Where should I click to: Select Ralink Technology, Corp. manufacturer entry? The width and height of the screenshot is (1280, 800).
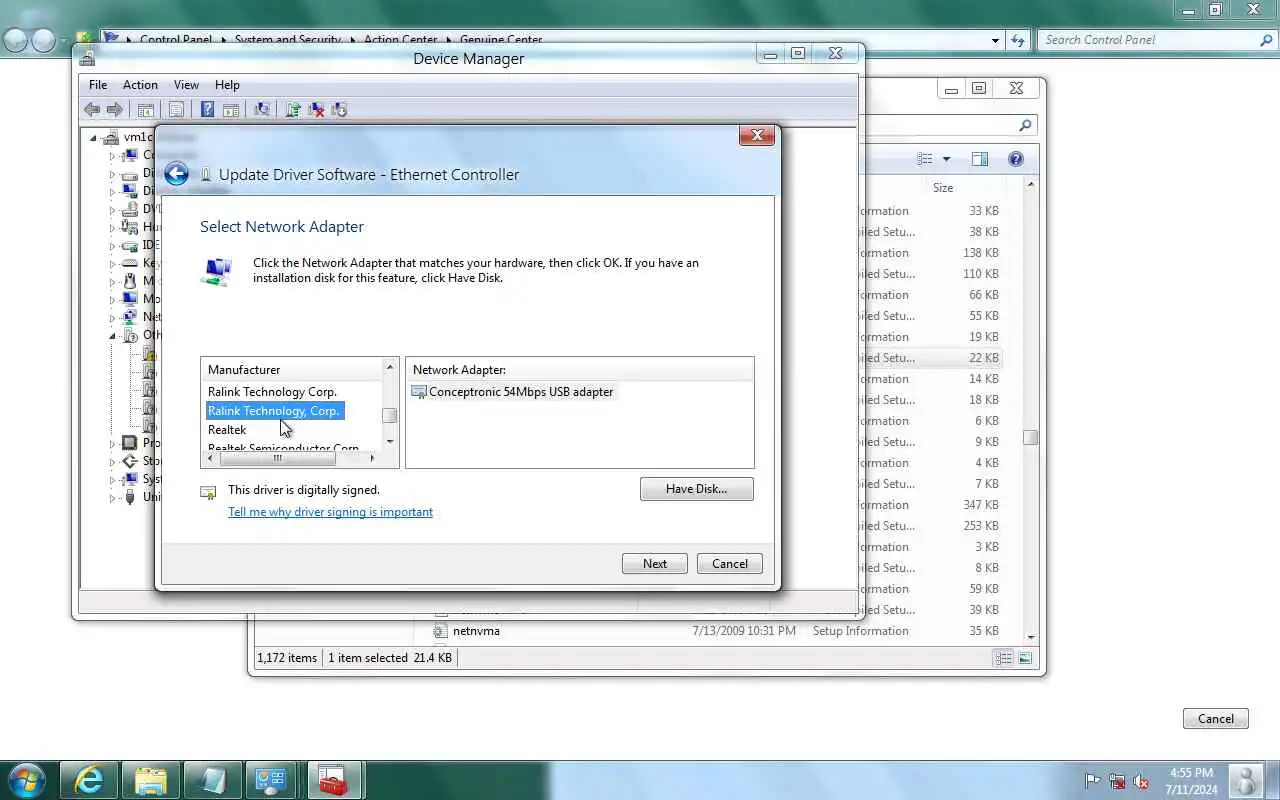point(274,411)
